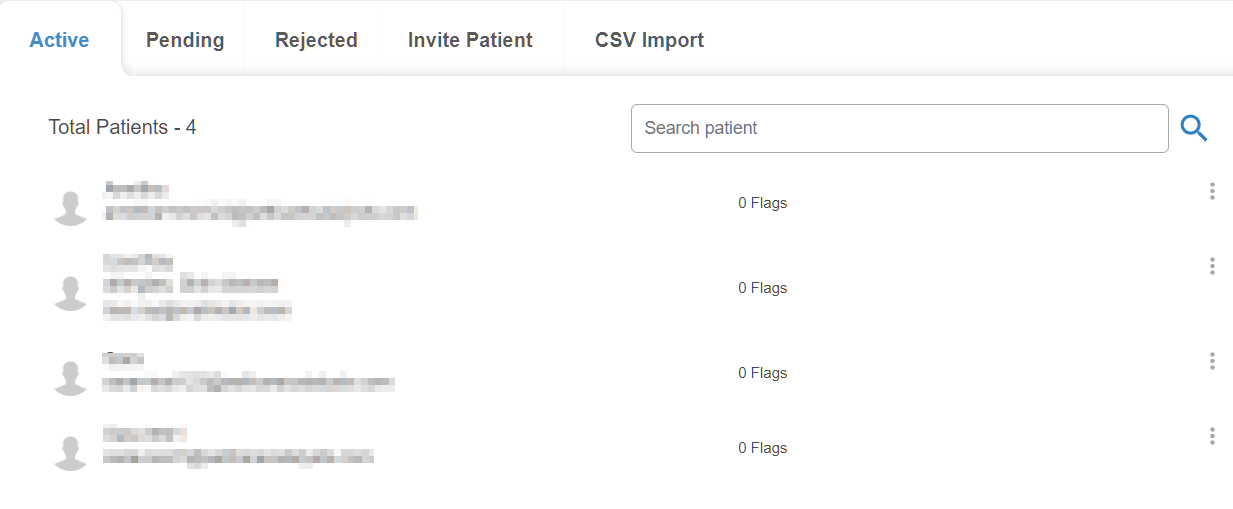1233x509 pixels.
Task: Click the first patient's avatar icon
Action: (x=70, y=207)
